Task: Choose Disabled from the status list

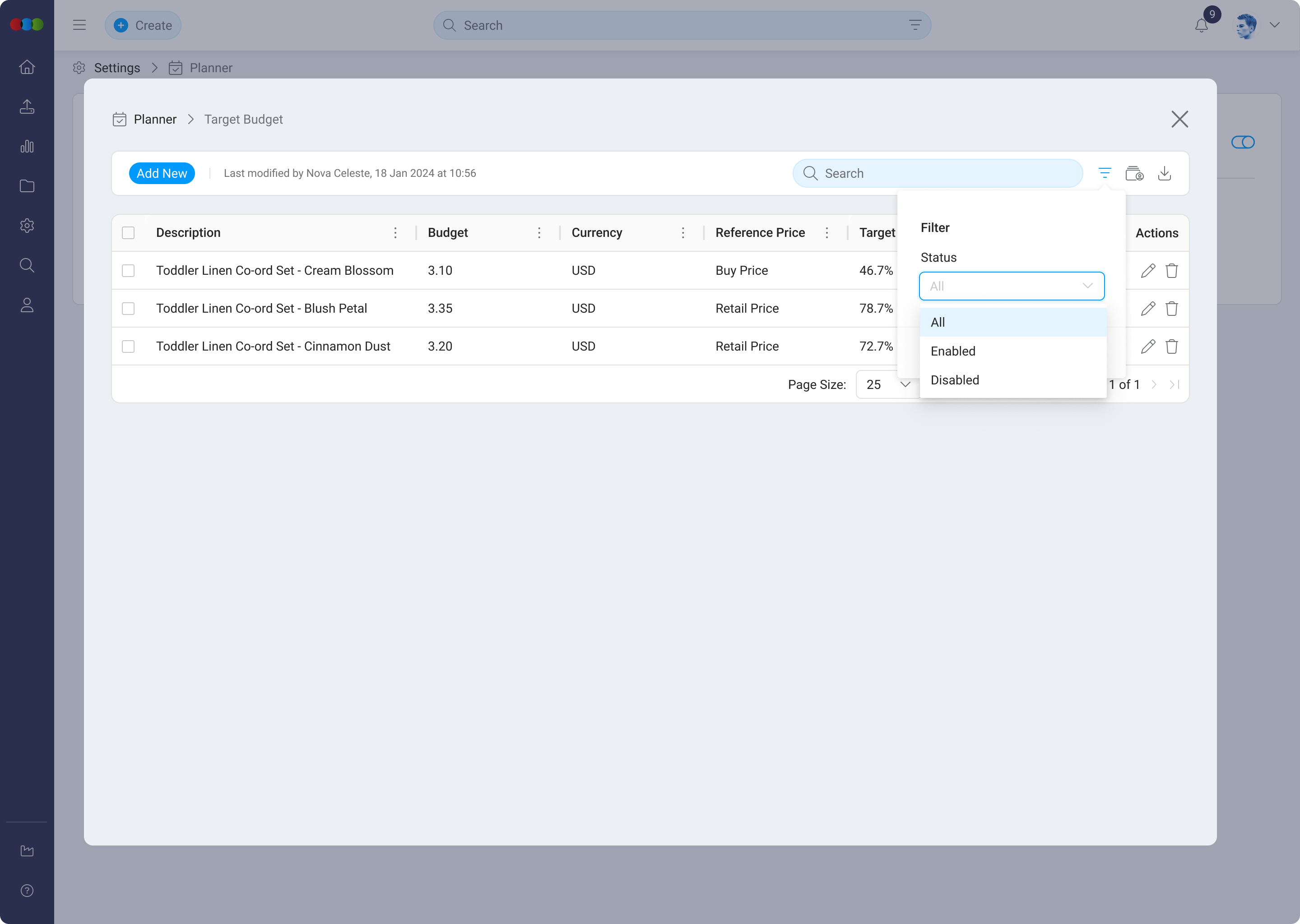Action: point(955,380)
